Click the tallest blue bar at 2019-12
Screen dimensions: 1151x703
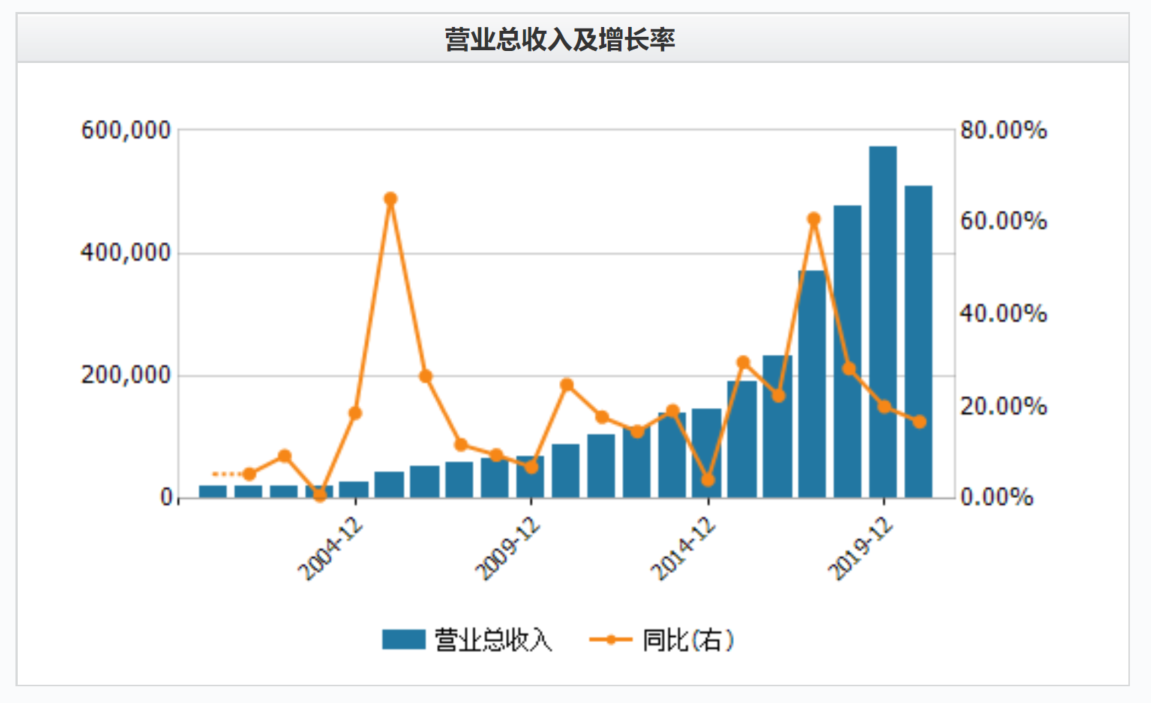pyautogui.click(x=882, y=322)
